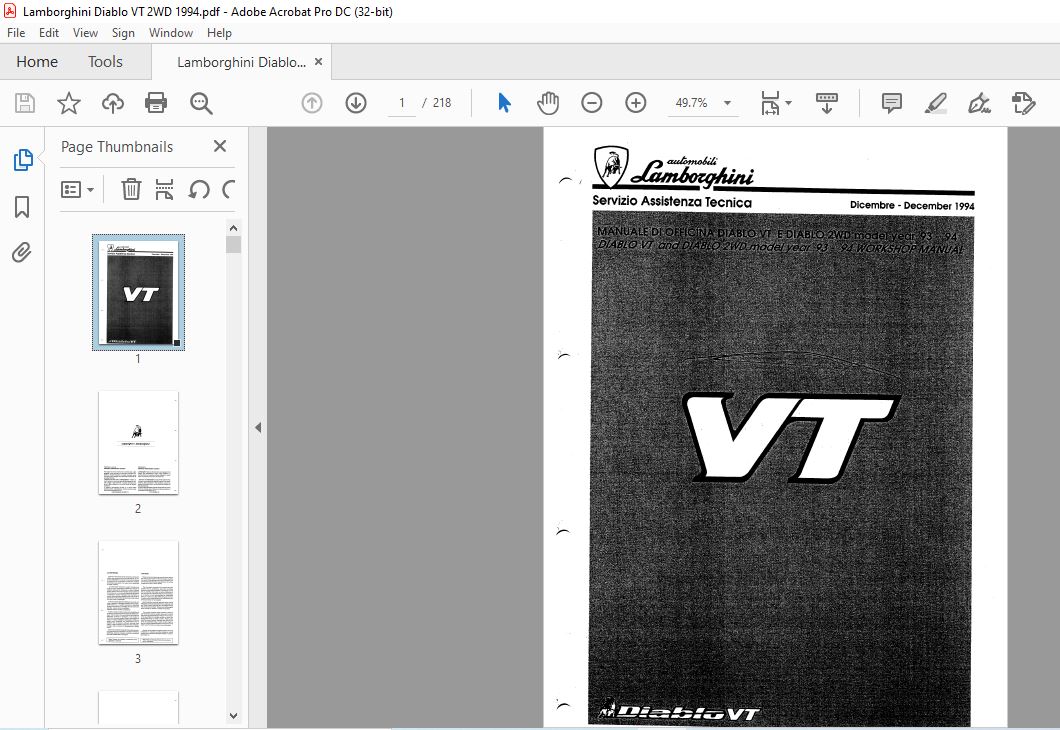The height and width of the screenshot is (730, 1060).
Task: Click the Page Thumbnails panel title
Action: point(117,147)
